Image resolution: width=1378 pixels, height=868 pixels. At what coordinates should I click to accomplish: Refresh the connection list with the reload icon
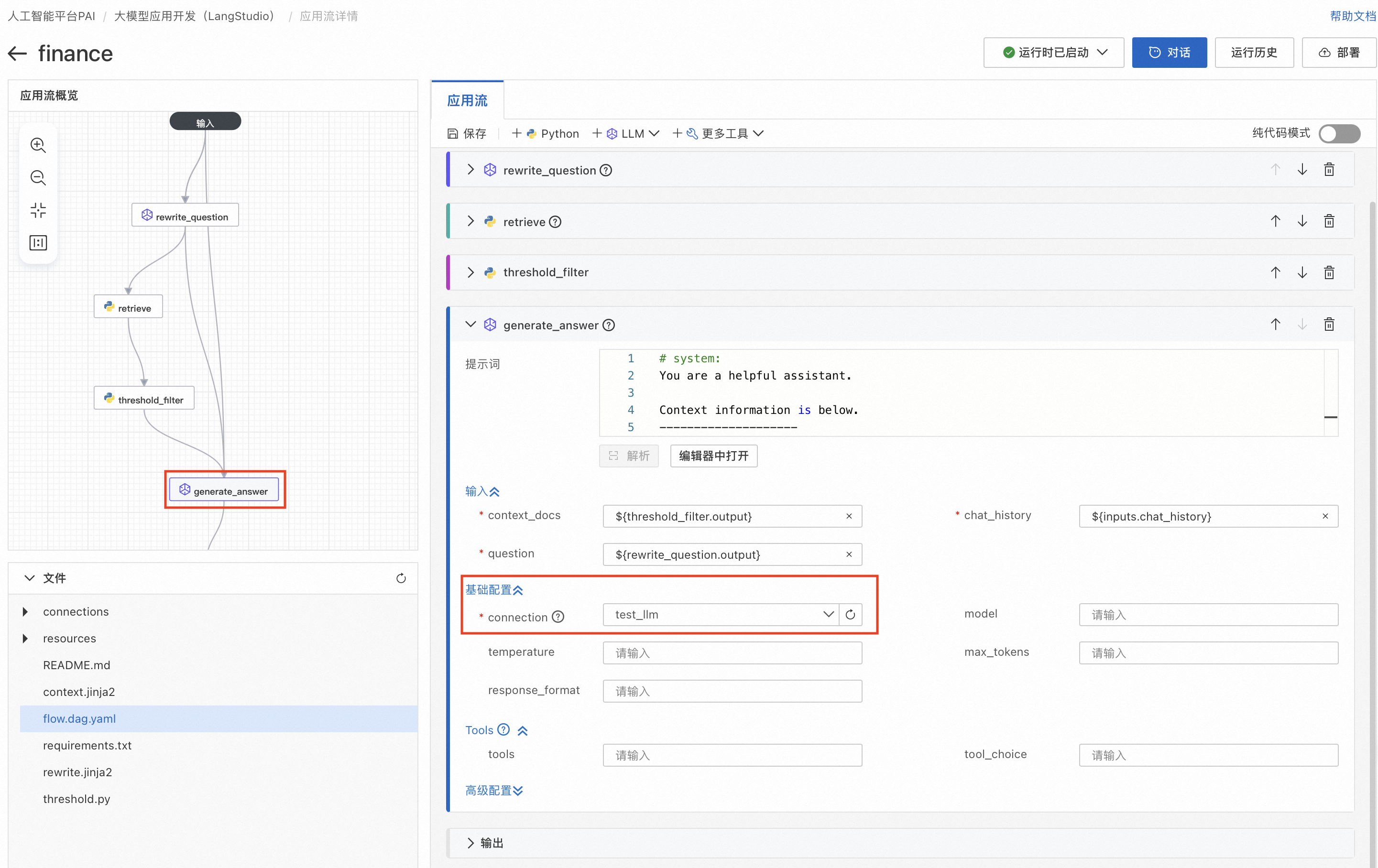pyautogui.click(x=851, y=615)
